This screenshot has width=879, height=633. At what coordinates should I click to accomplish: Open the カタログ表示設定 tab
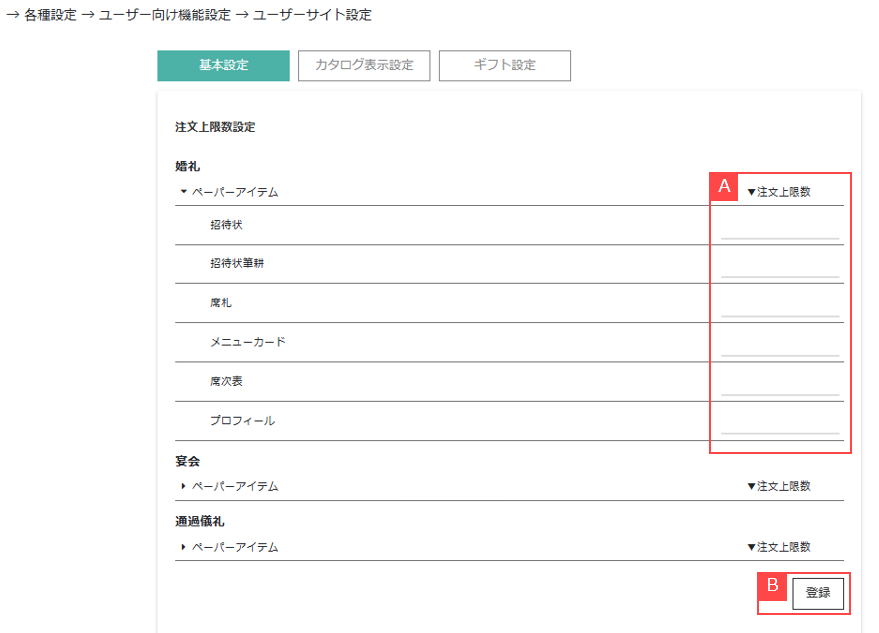tap(364, 66)
